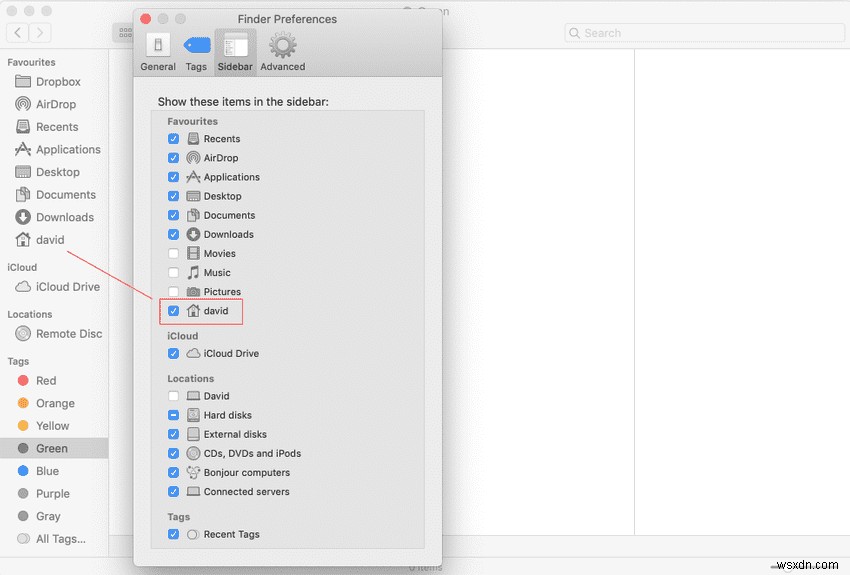Toggle the david home folder checkbox

click(x=173, y=311)
